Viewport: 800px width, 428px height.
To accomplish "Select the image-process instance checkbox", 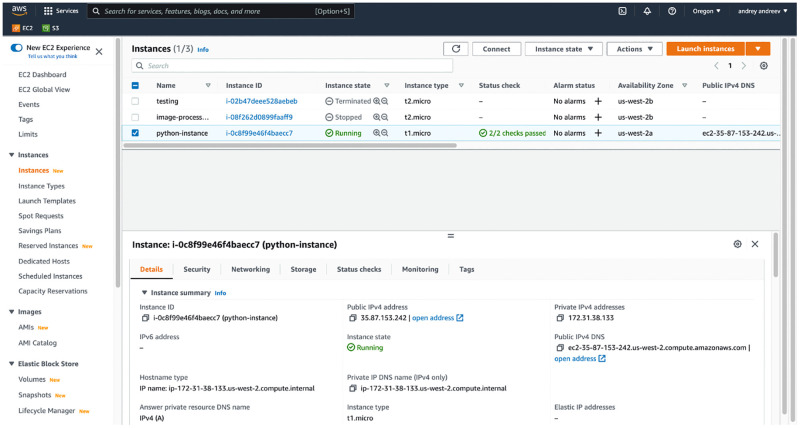I will [135, 117].
